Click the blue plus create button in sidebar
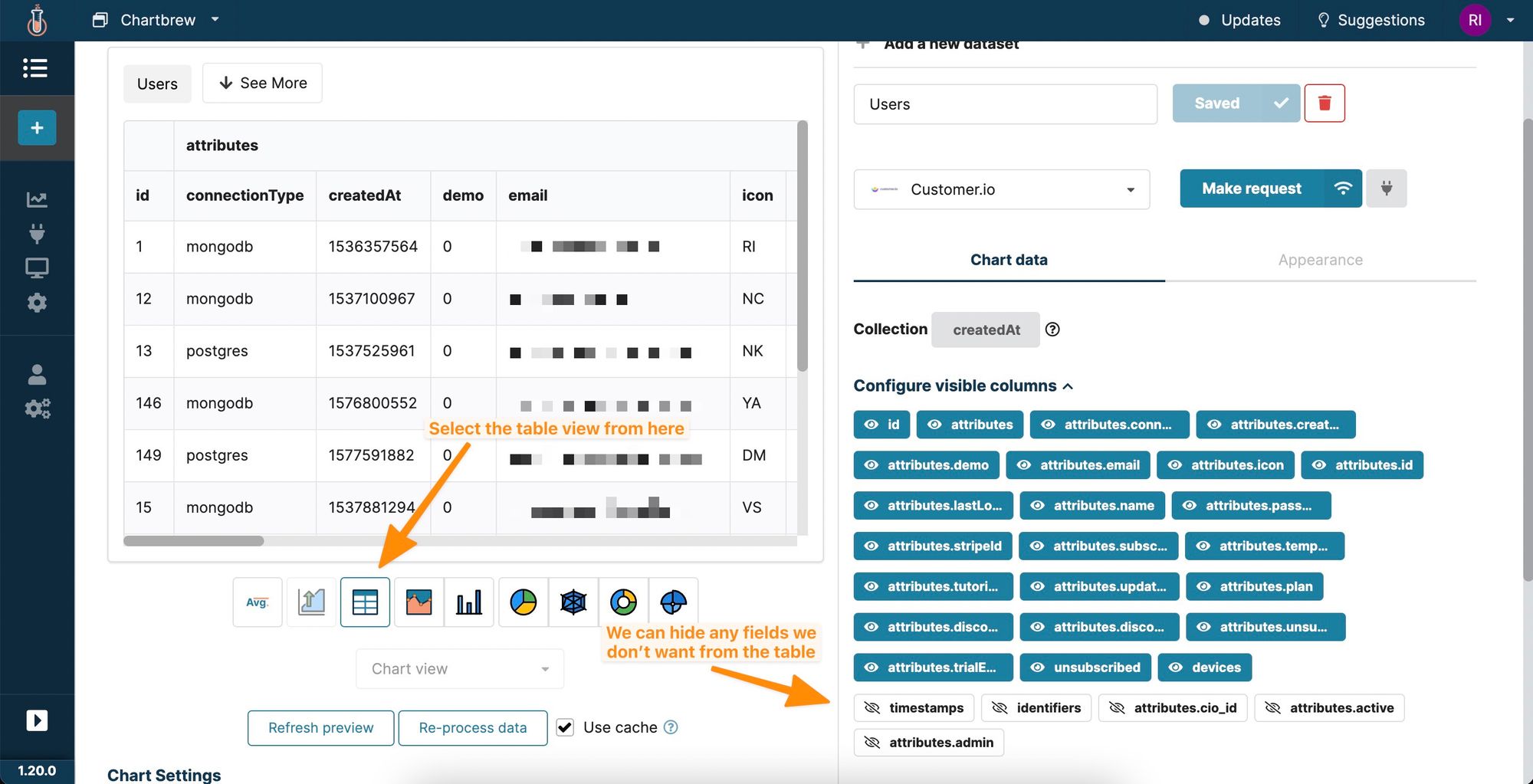The height and width of the screenshot is (784, 1533). (x=37, y=128)
